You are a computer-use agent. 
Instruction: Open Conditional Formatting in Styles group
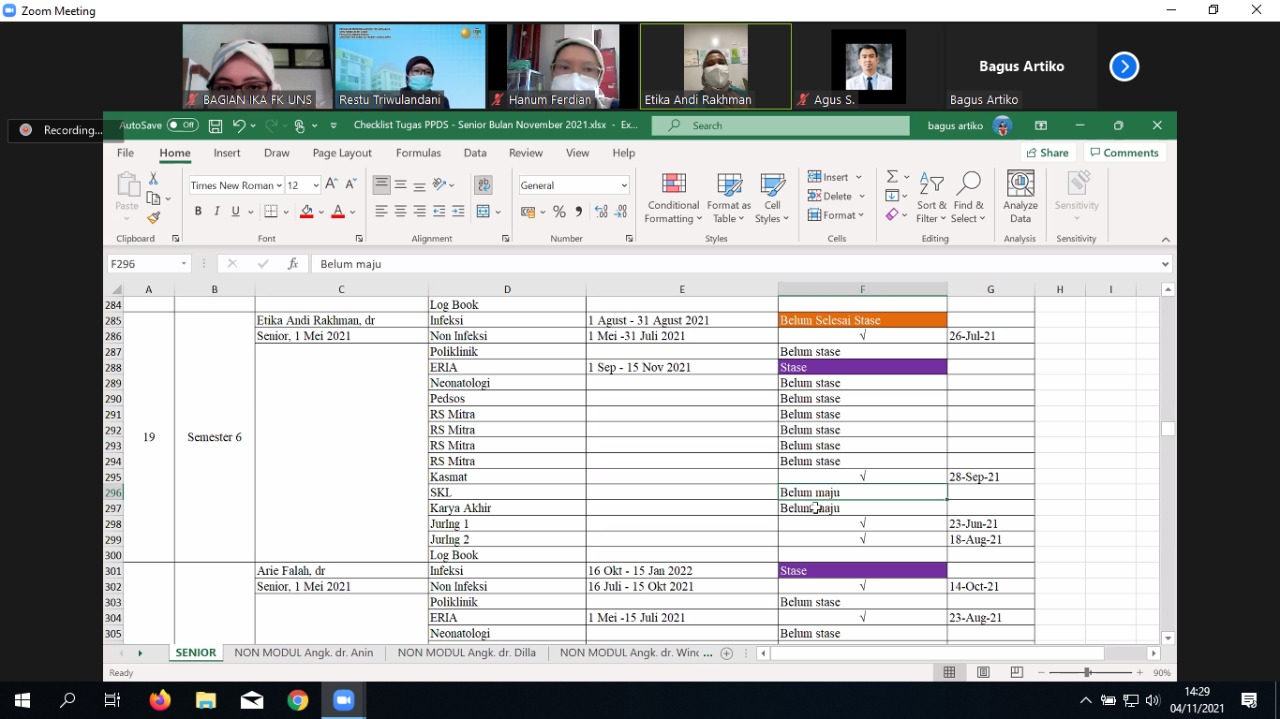673,198
